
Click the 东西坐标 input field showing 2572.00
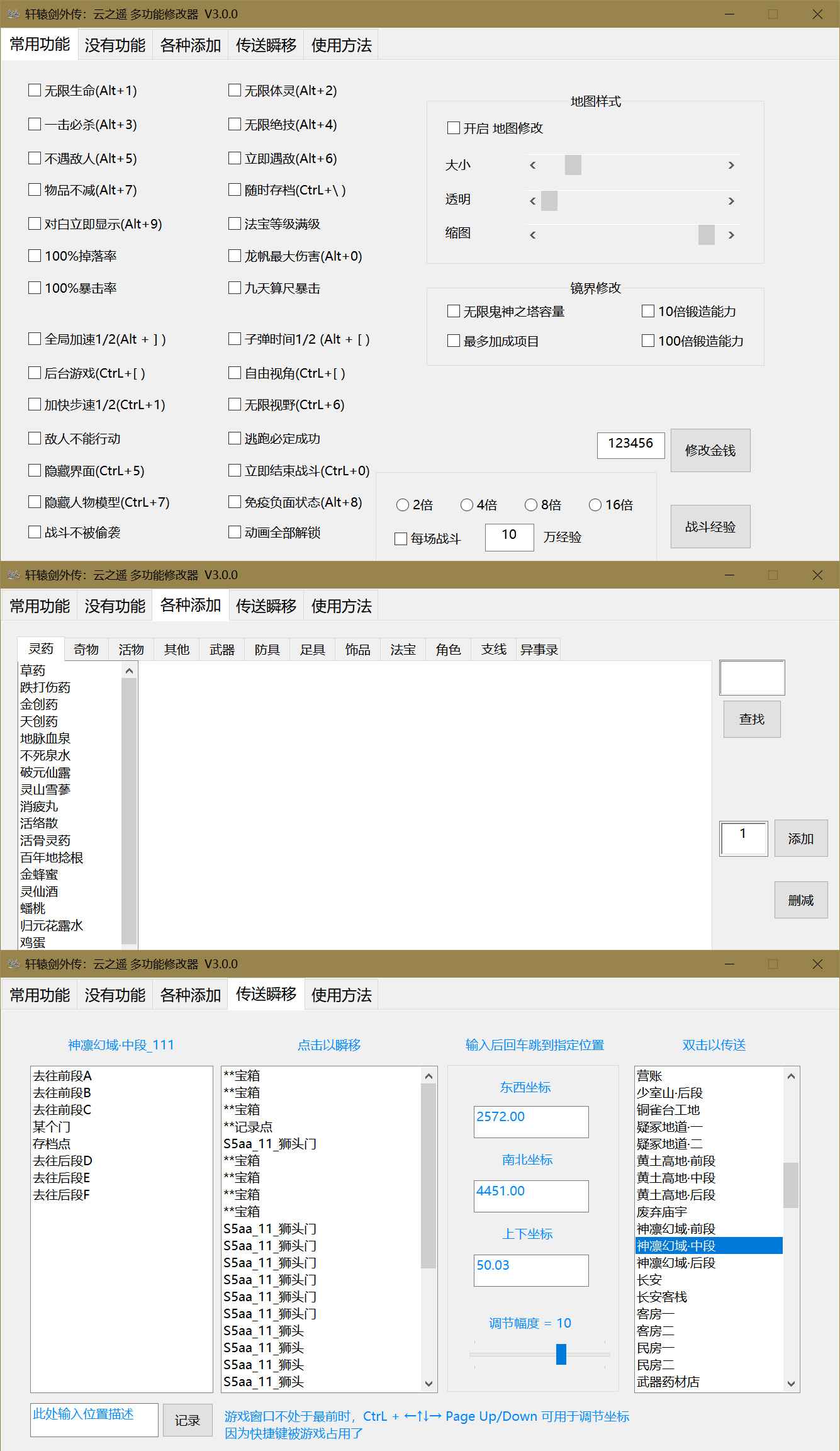point(531,1122)
